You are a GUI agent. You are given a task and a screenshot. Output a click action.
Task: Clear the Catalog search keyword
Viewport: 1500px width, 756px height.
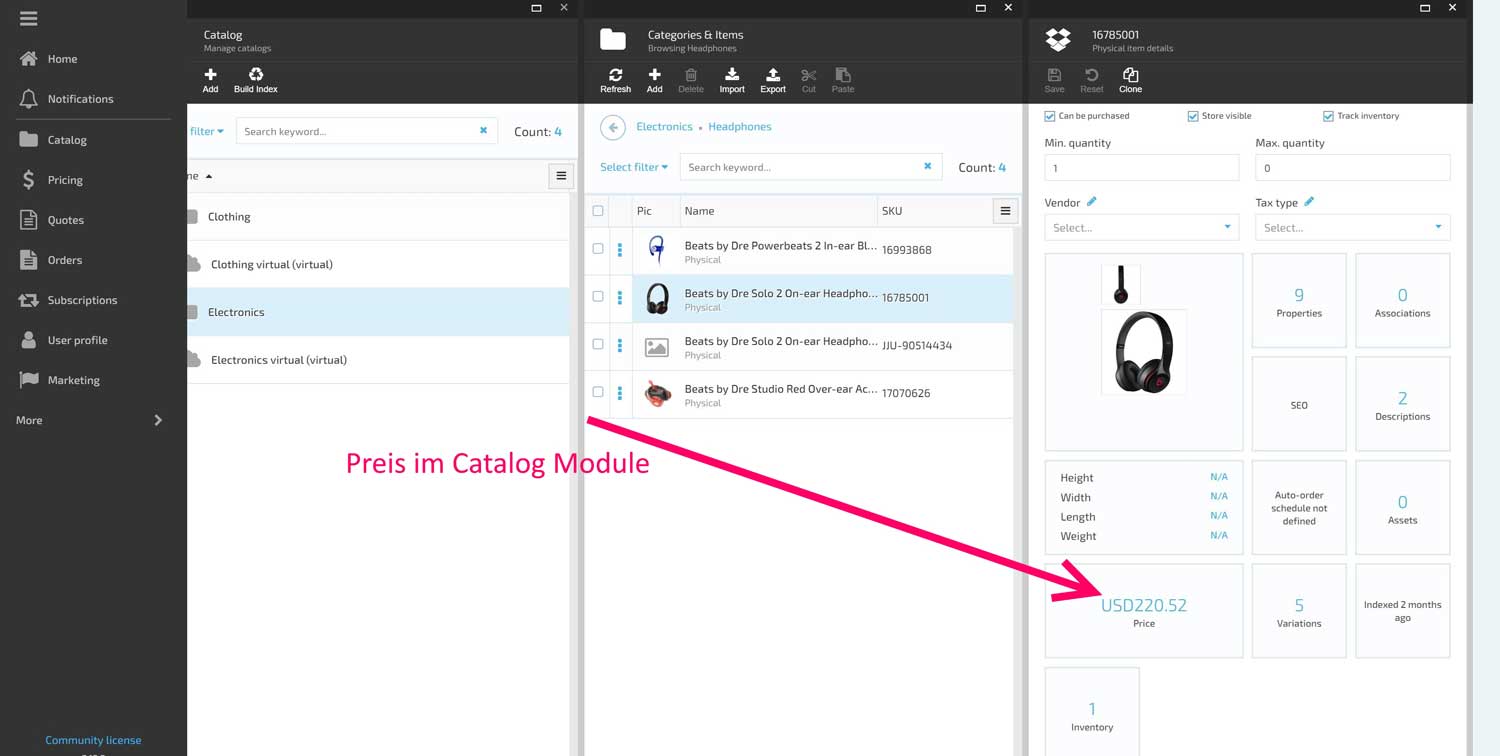tap(484, 131)
